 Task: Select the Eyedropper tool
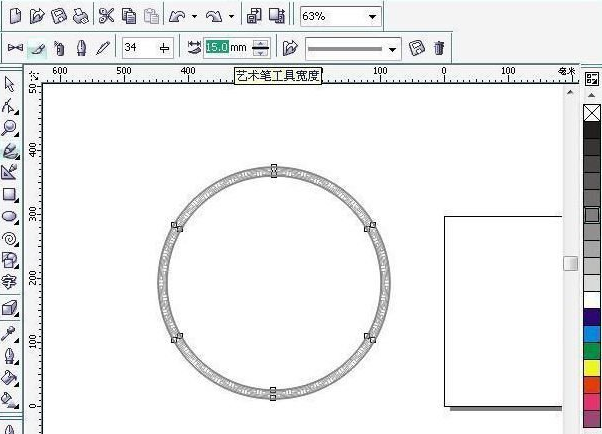[10, 334]
